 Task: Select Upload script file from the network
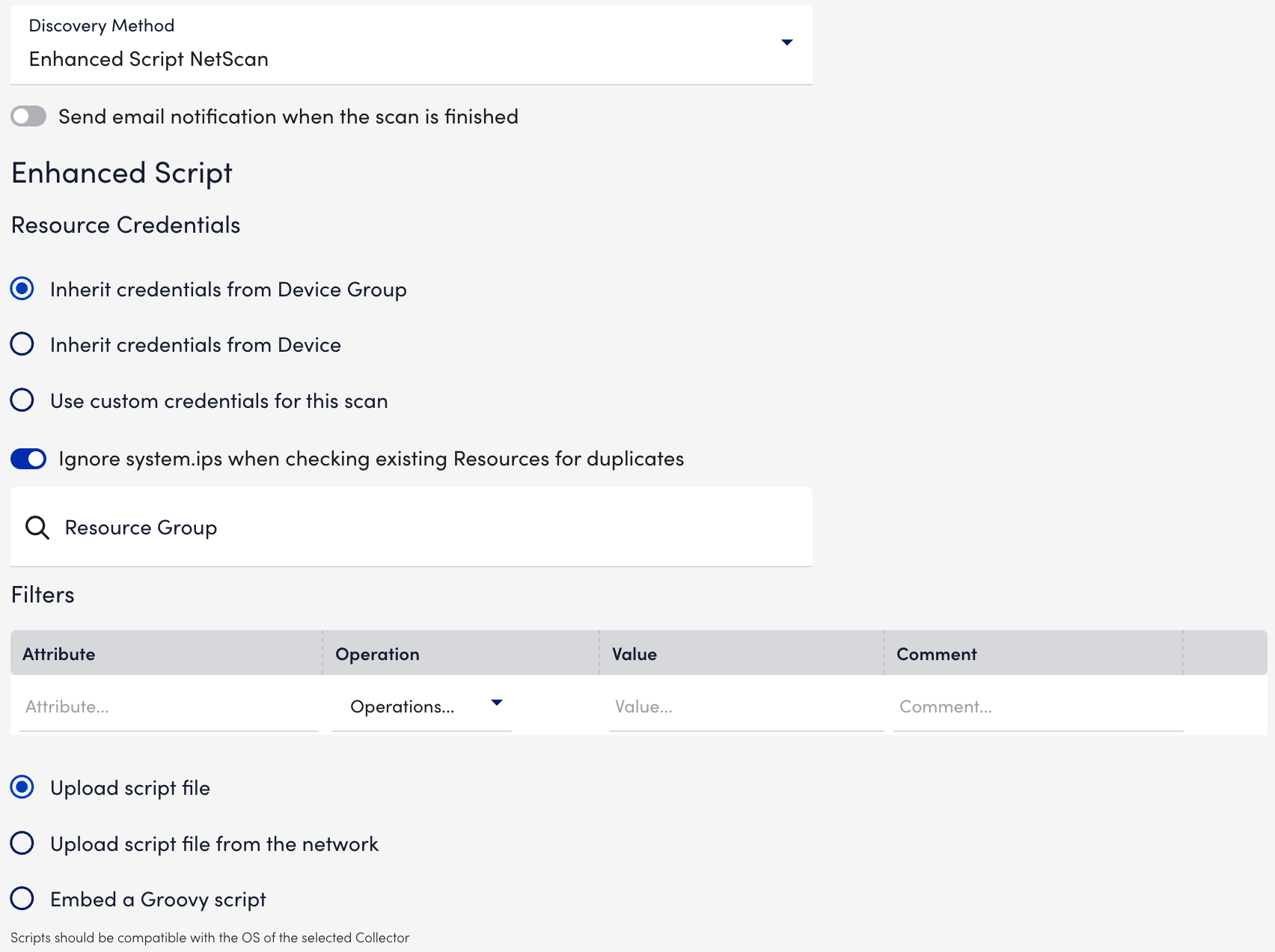tap(22, 843)
